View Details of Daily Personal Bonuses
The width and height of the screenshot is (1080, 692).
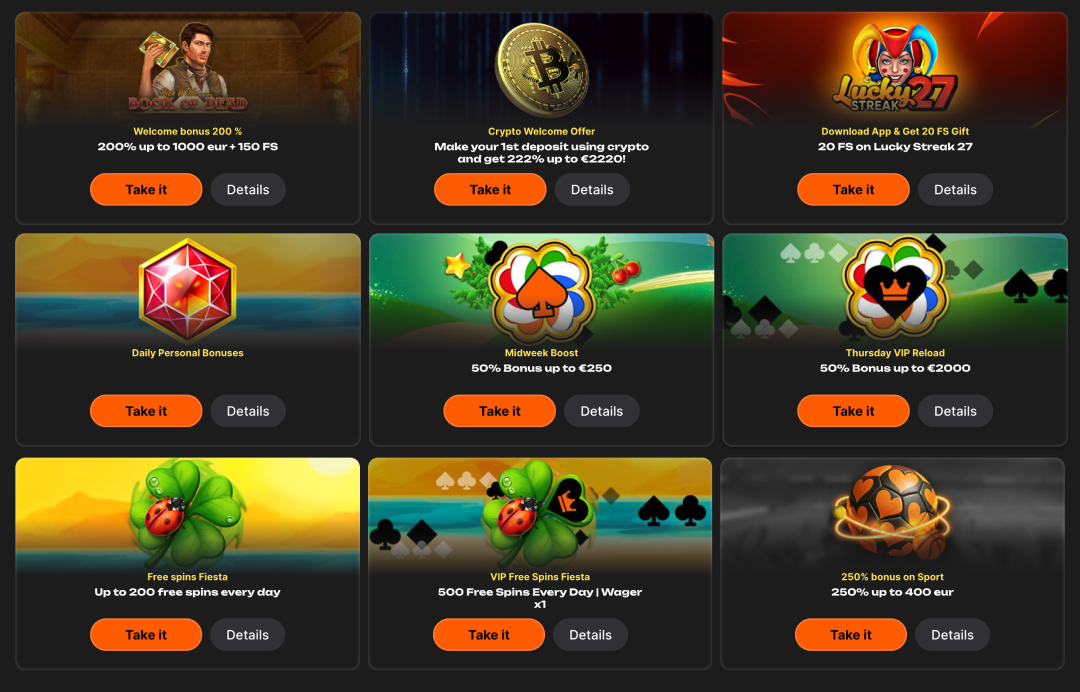point(248,411)
